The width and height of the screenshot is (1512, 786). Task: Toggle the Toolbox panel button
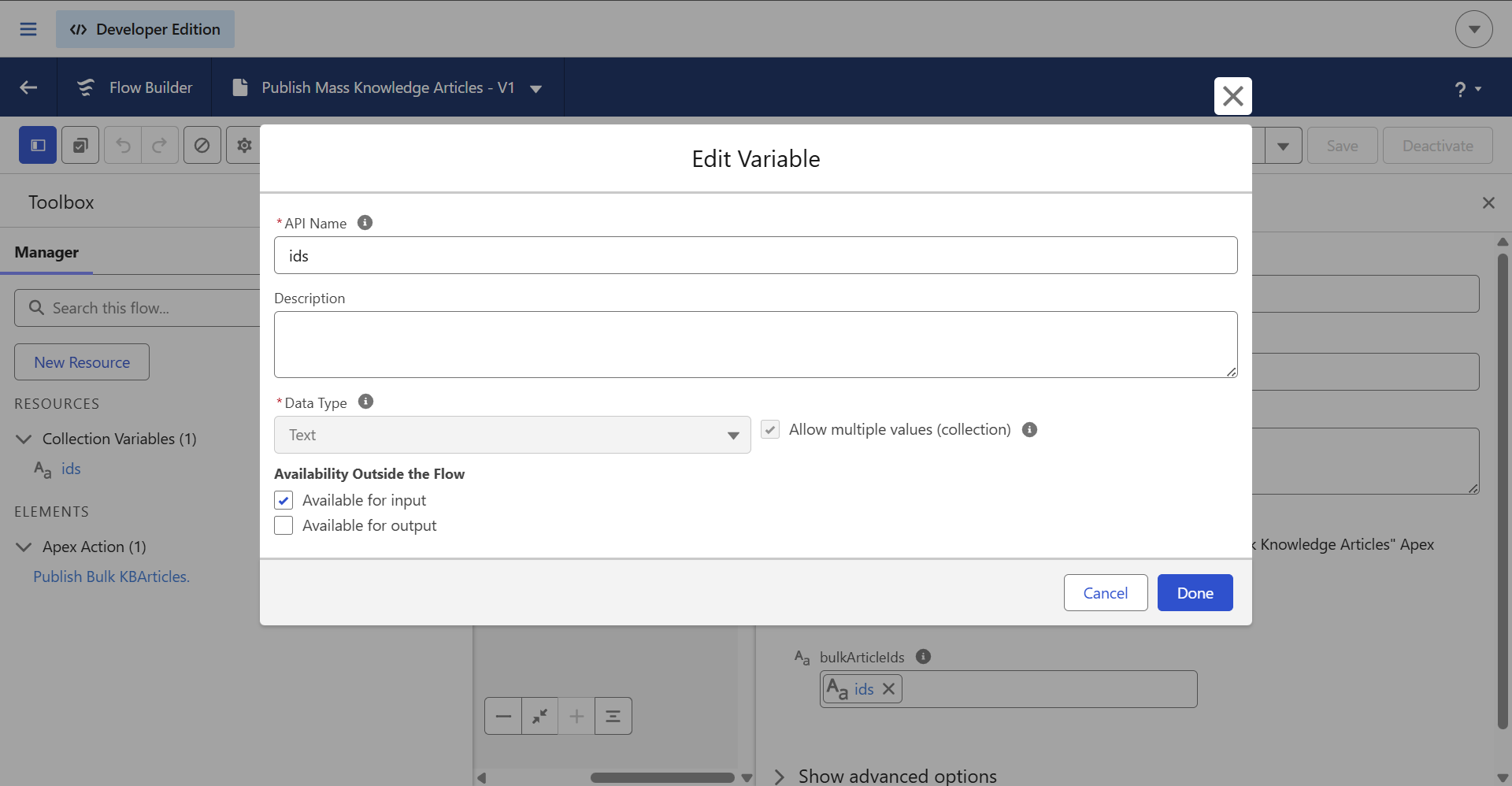(38, 145)
